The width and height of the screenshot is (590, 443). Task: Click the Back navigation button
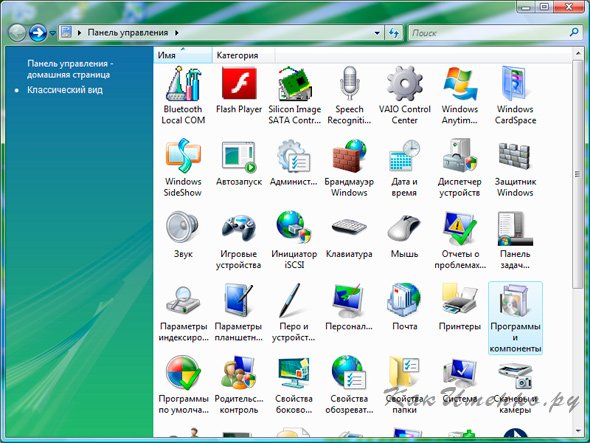(17, 33)
